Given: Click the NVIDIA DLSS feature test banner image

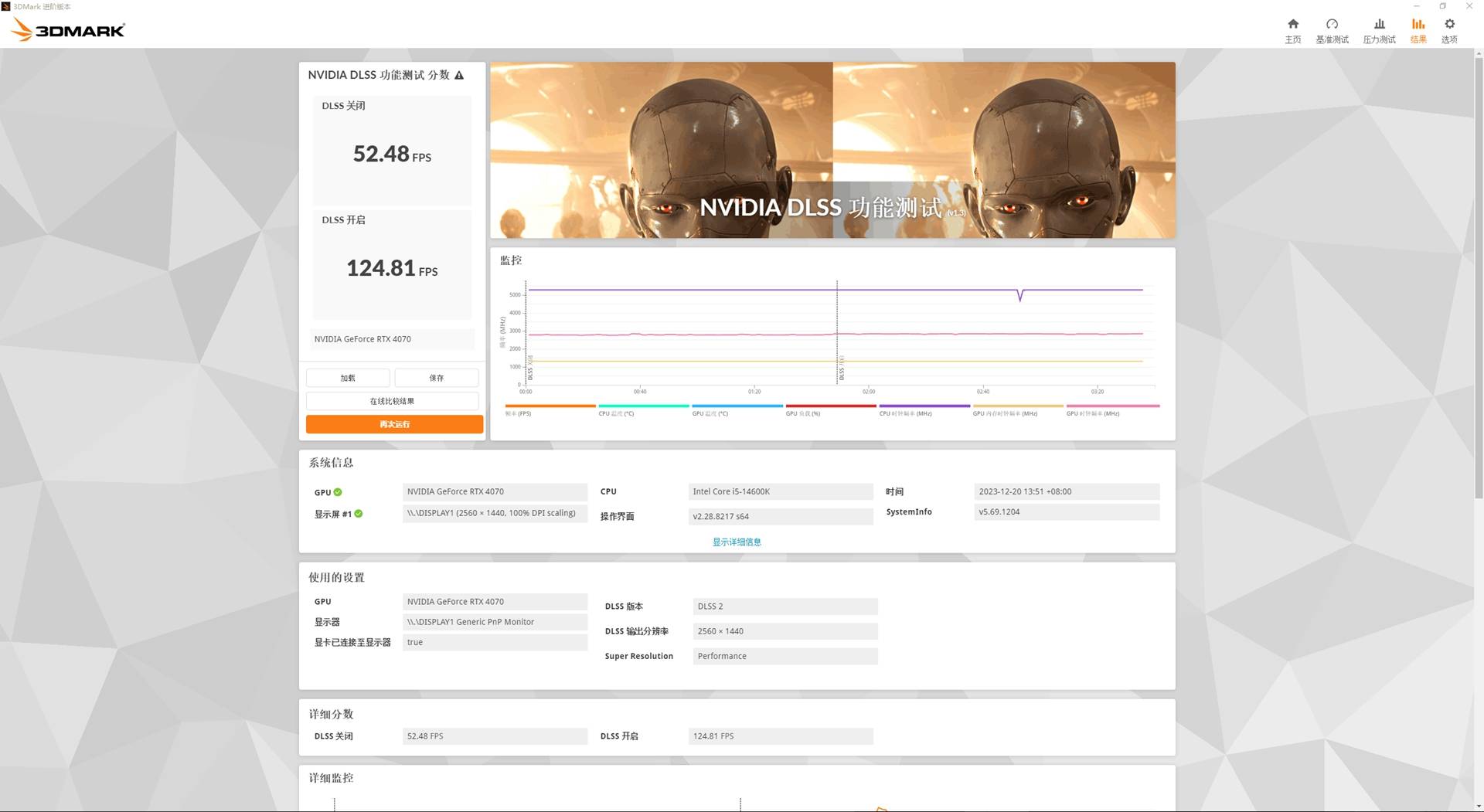Looking at the screenshot, I should tap(832, 150).
